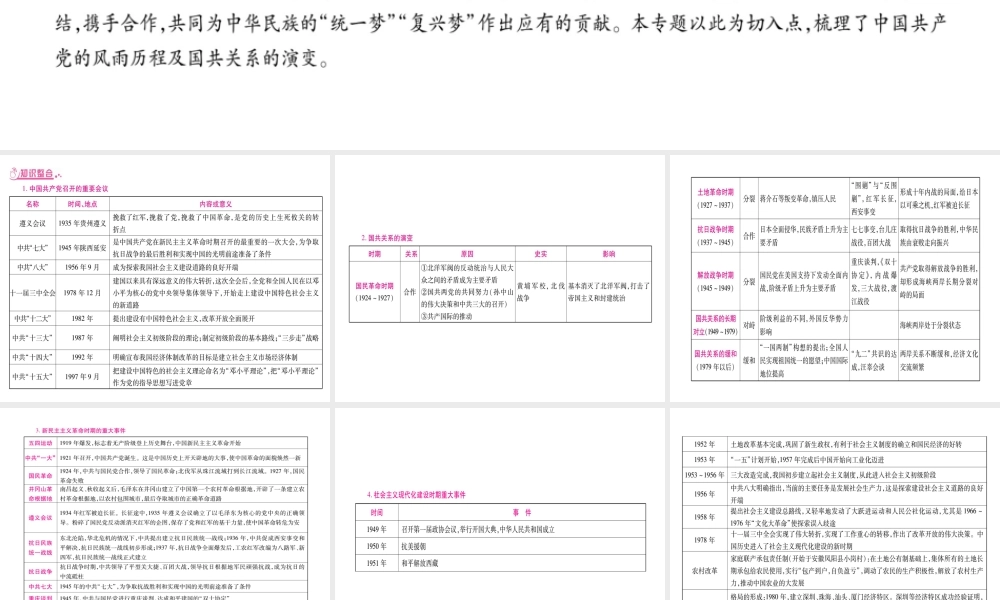Click the 解放战争时期 row label
Screen dimensions: 1000x600
(x=716, y=281)
